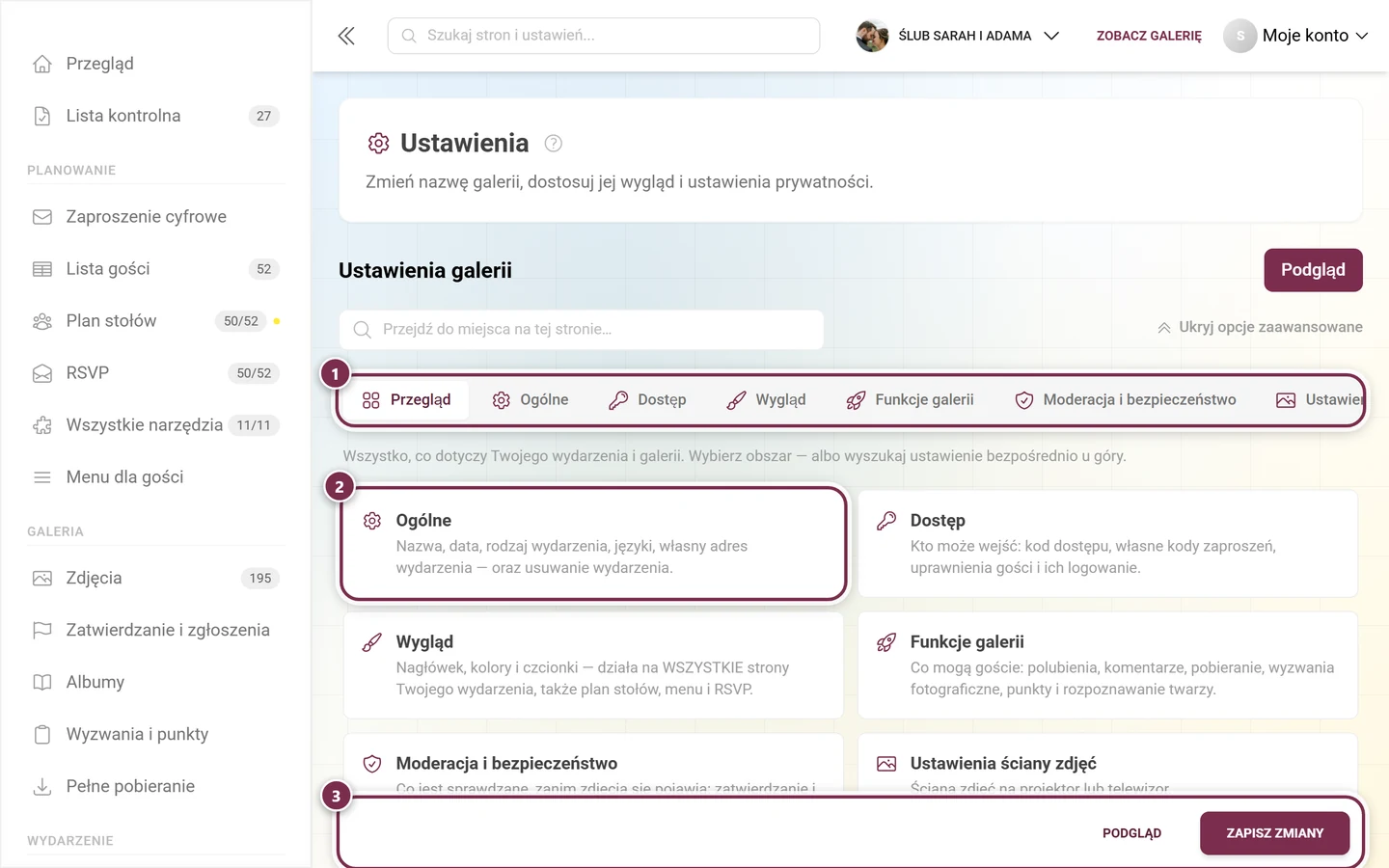Open Lista gości in the sidebar
Image resolution: width=1389 pixels, height=868 pixels.
click(x=156, y=269)
